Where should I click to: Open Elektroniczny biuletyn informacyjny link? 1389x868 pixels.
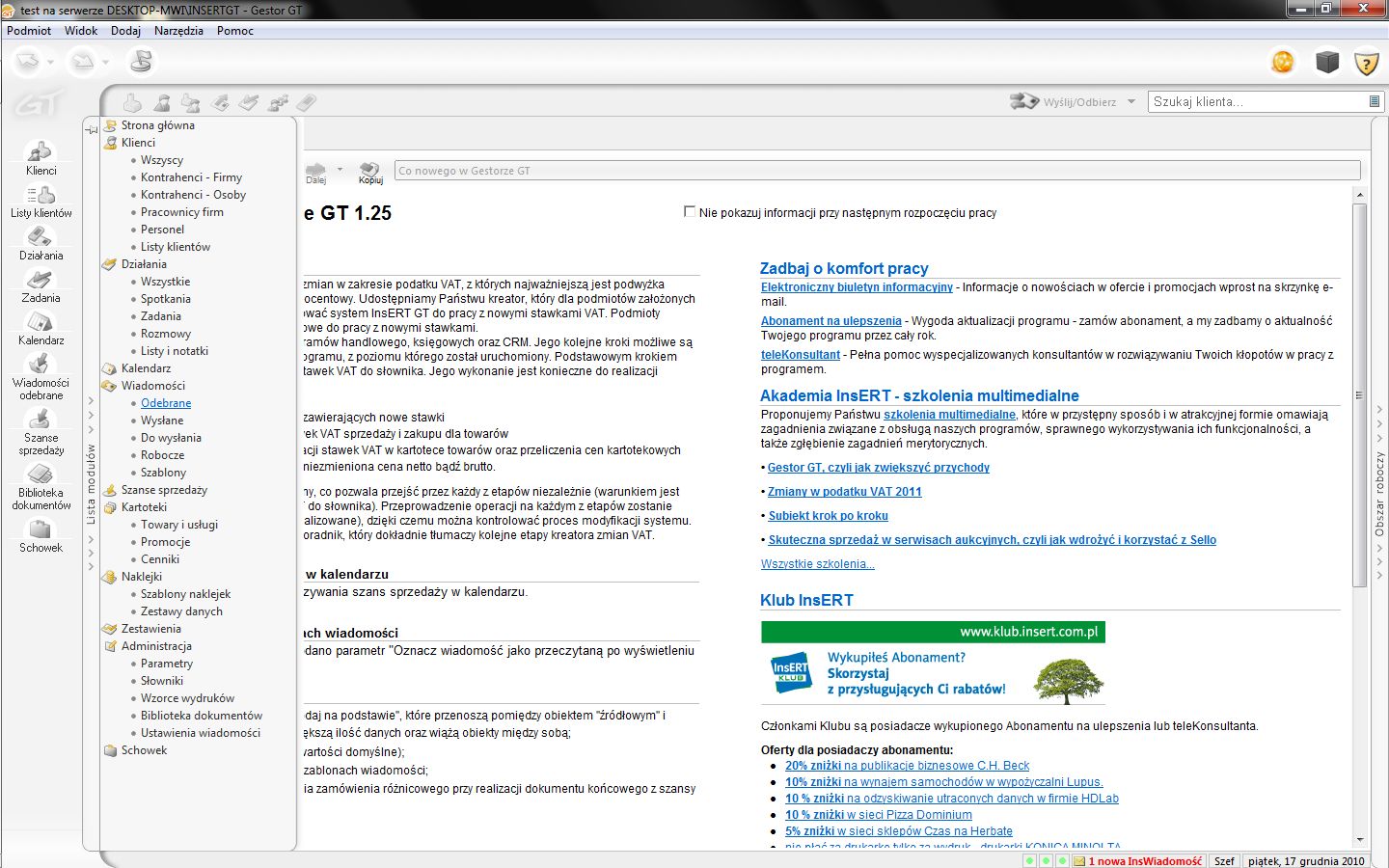(x=857, y=287)
